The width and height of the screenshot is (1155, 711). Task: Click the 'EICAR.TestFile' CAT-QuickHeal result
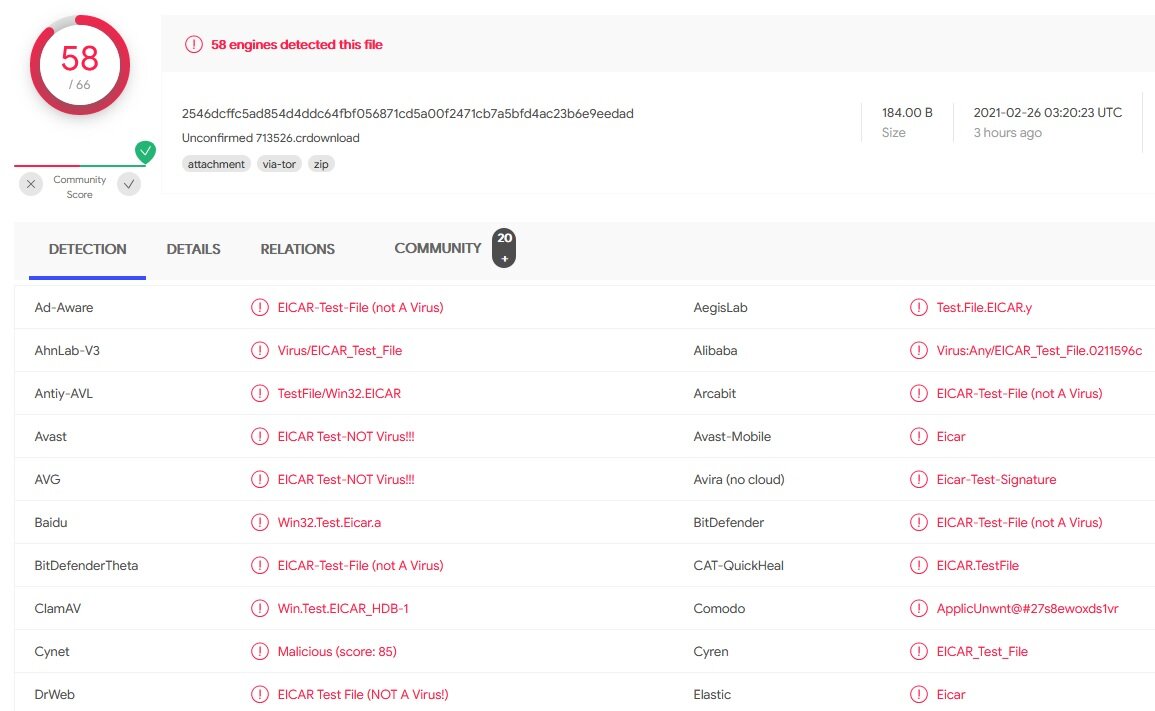coord(977,565)
